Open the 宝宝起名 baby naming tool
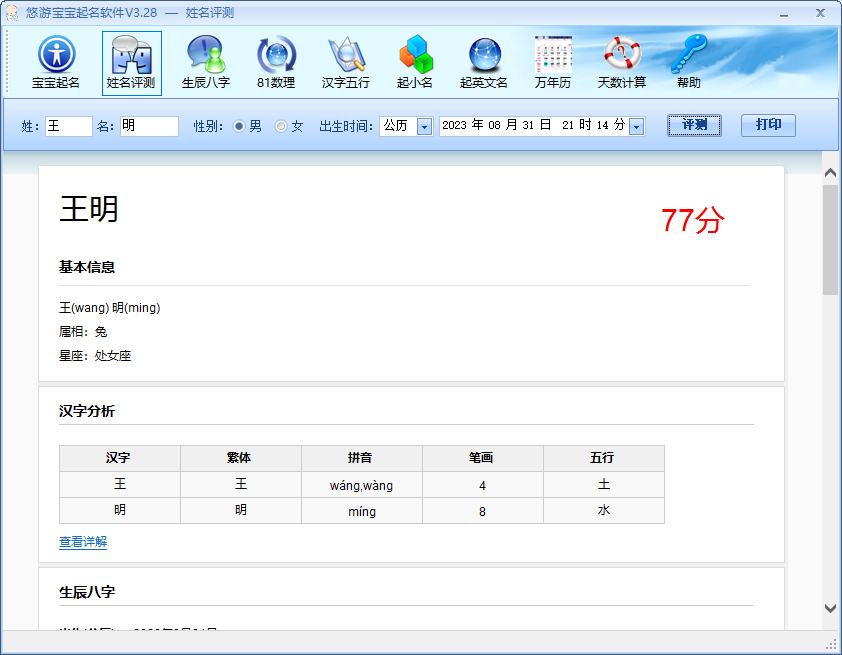This screenshot has height=655, width=842. [x=56, y=63]
